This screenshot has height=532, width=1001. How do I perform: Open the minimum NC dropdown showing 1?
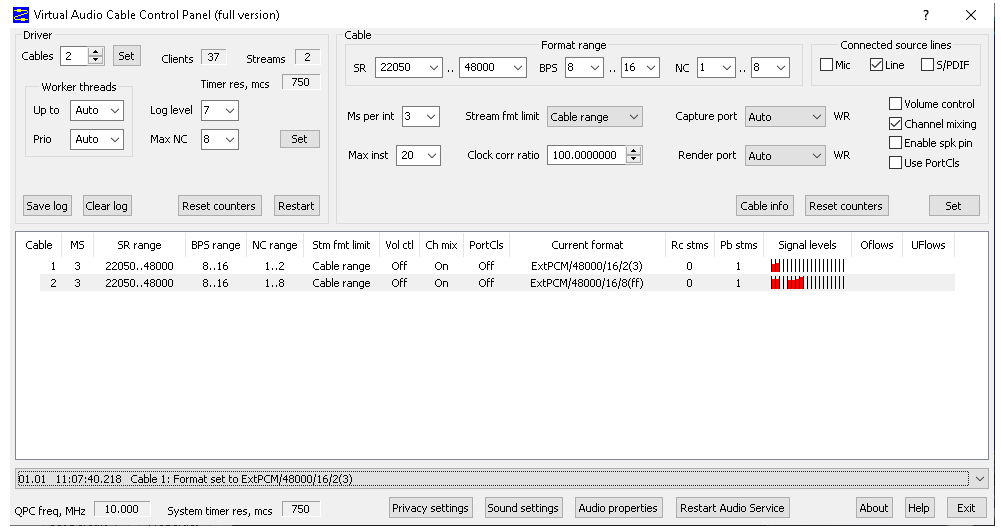tap(716, 67)
